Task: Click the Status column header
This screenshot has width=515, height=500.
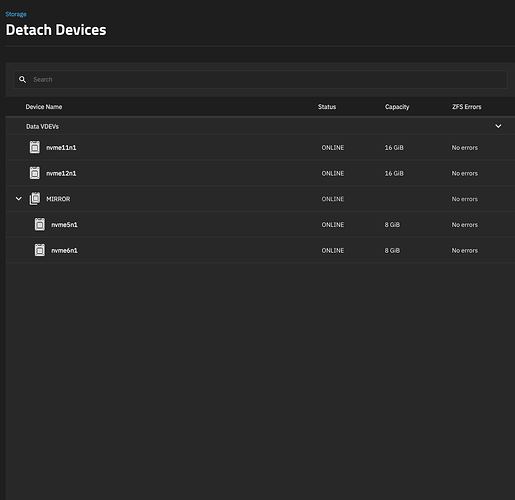Action: 327,107
